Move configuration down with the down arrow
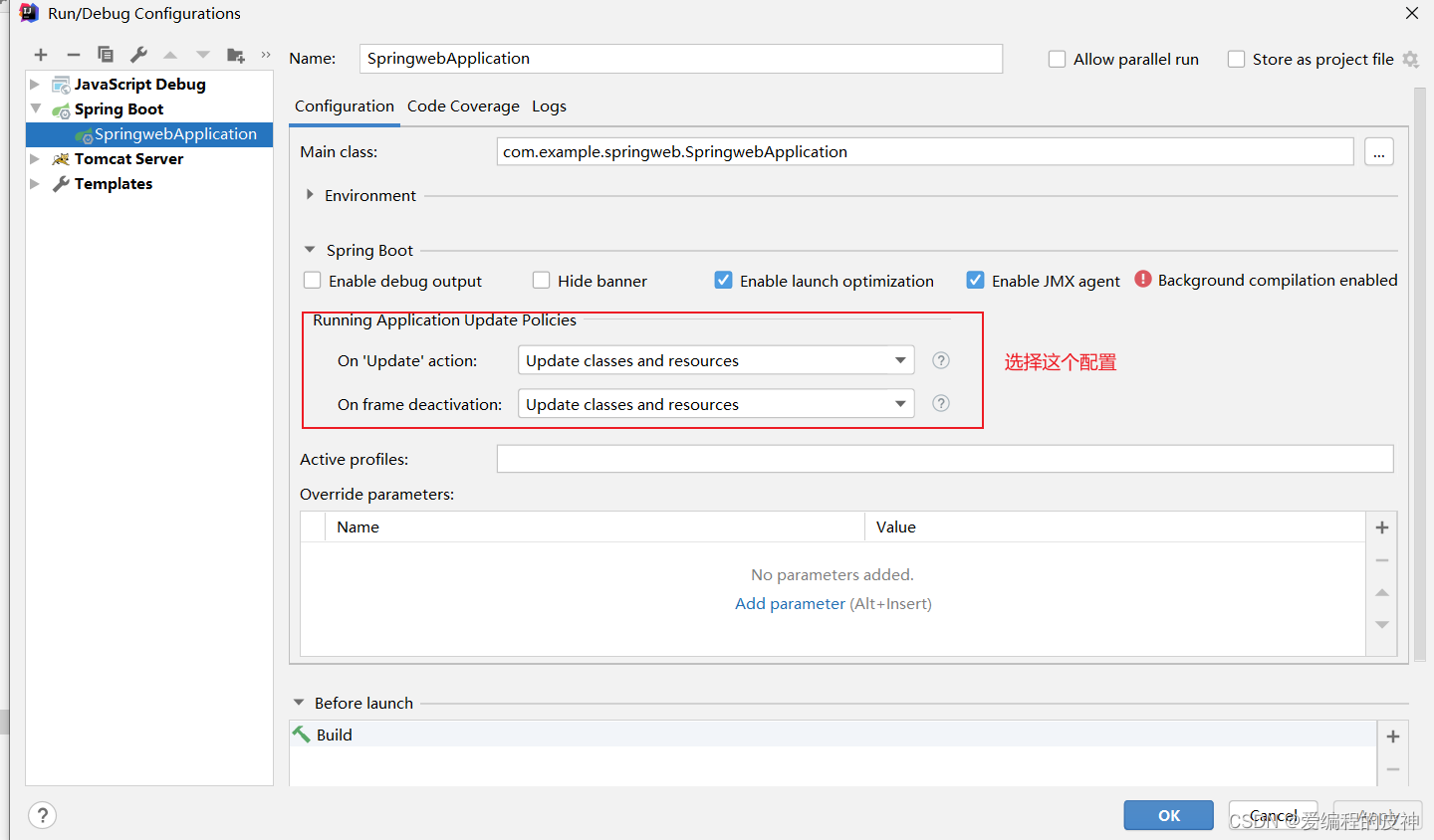 coord(201,55)
